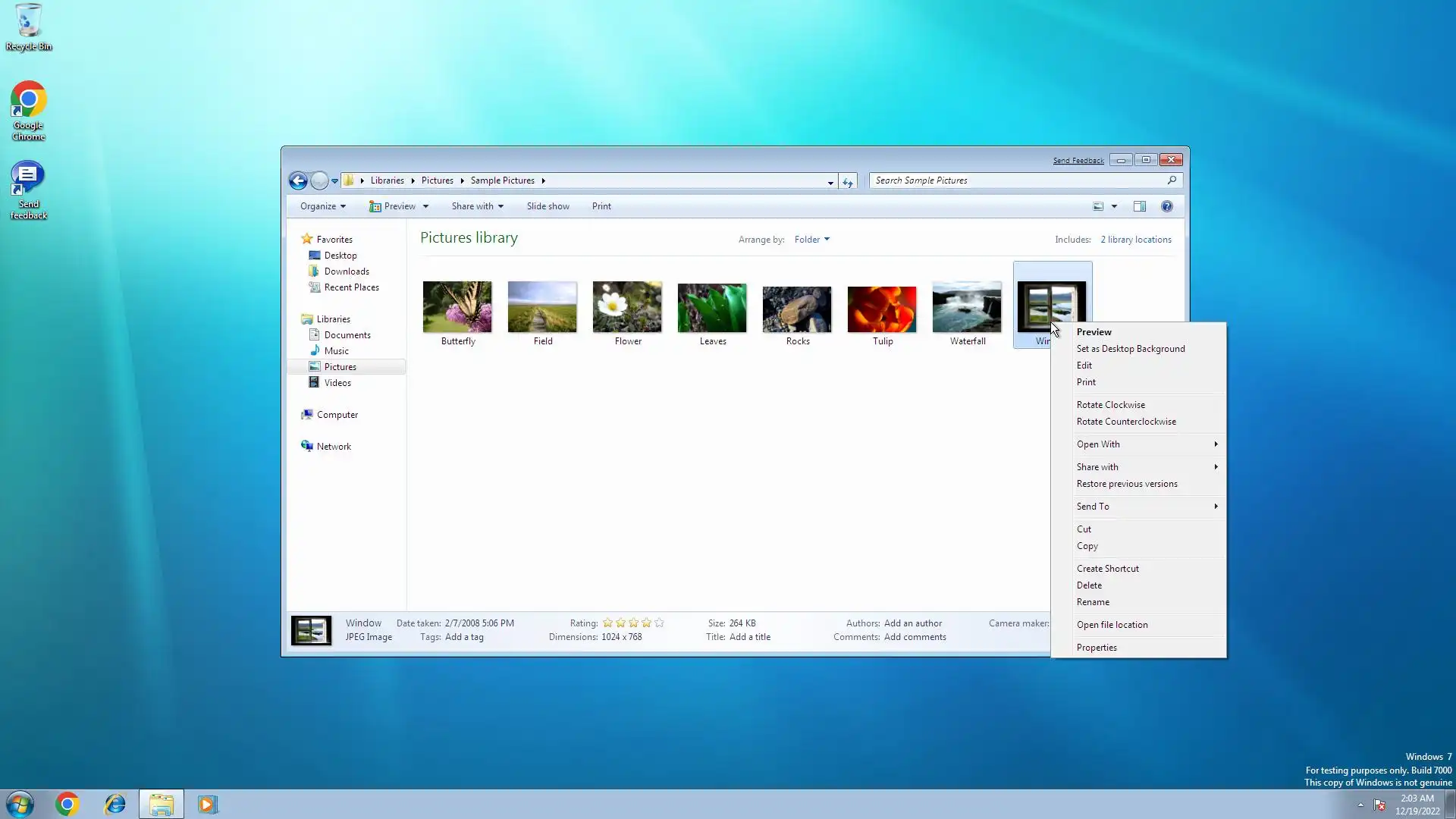Click the Change your view icon
The height and width of the screenshot is (819, 1456).
(x=1097, y=206)
